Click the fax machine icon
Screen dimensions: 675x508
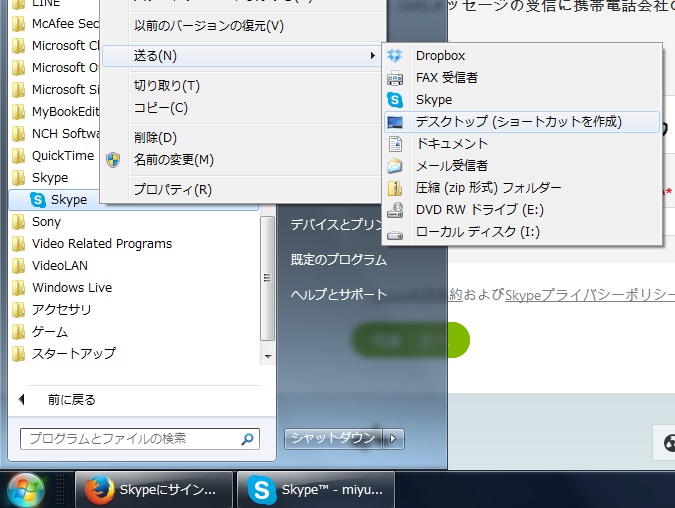point(395,78)
